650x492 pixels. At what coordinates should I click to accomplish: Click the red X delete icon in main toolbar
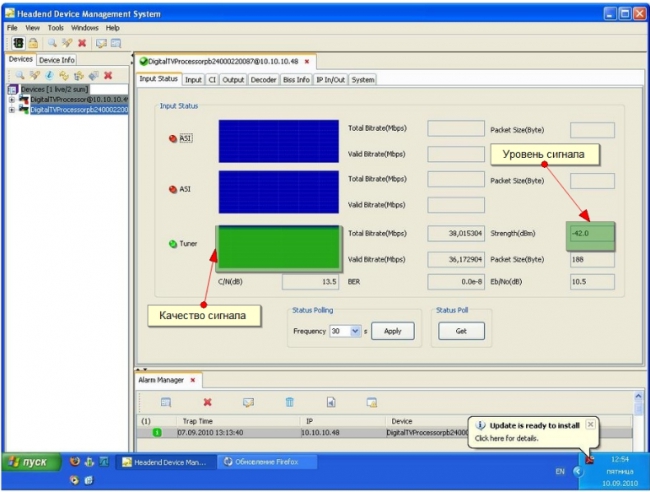click(82, 43)
